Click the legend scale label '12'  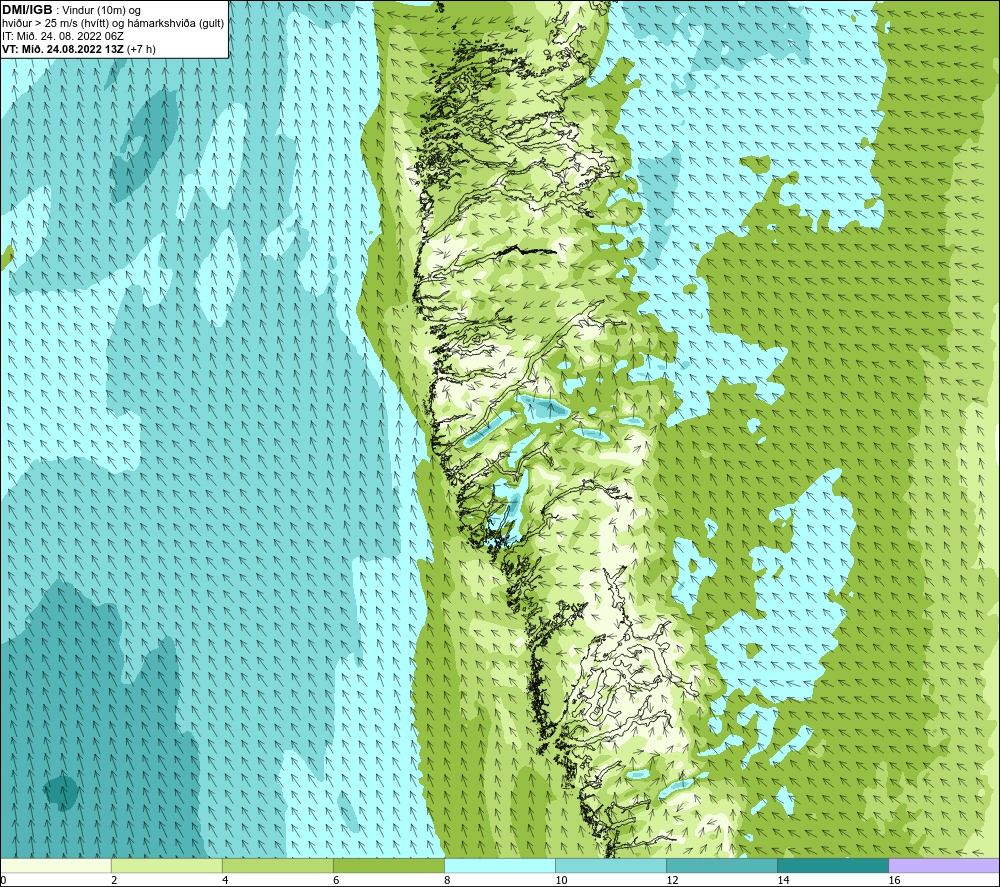tap(672, 880)
